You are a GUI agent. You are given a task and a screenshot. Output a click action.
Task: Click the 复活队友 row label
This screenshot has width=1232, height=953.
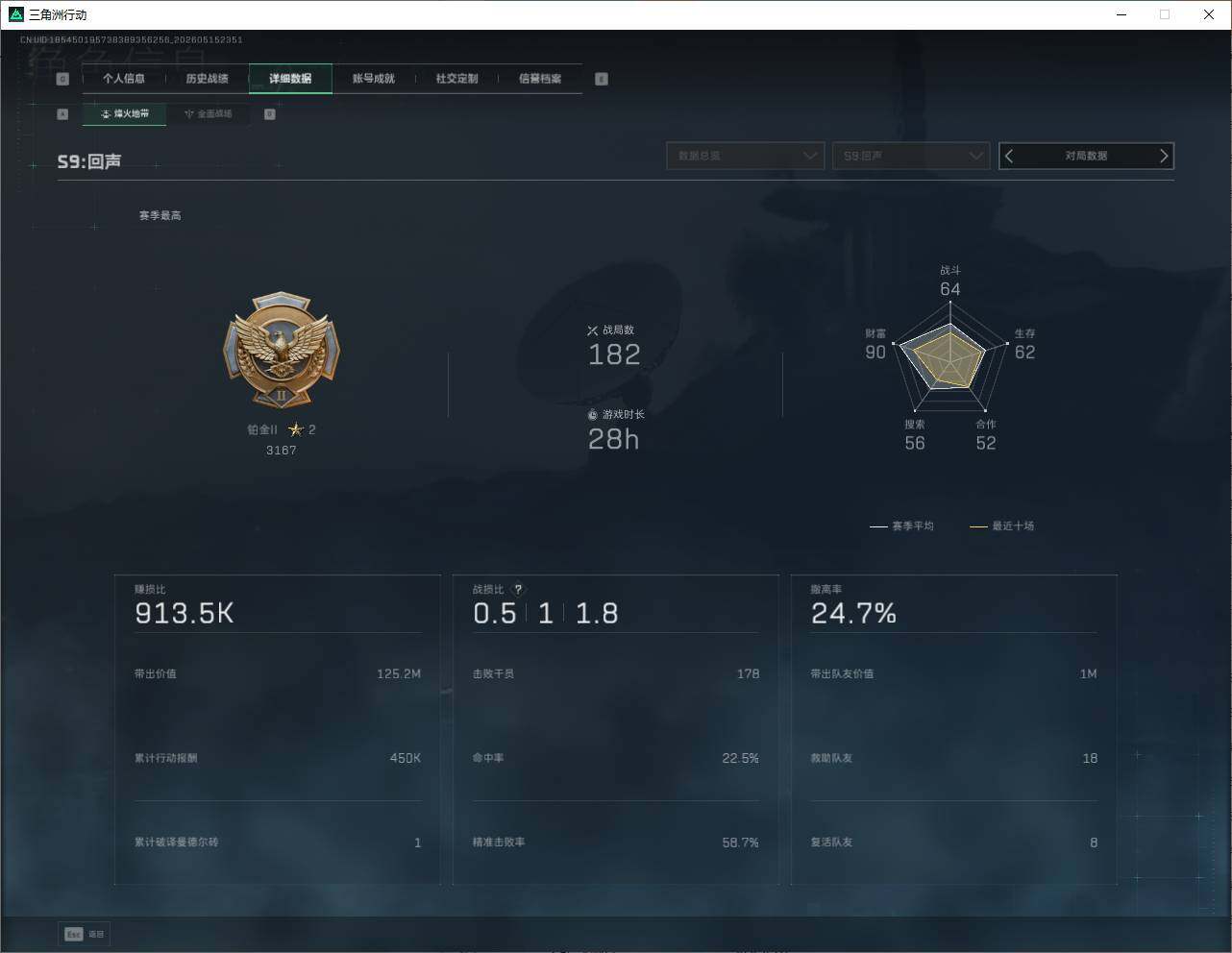[x=832, y=843]
